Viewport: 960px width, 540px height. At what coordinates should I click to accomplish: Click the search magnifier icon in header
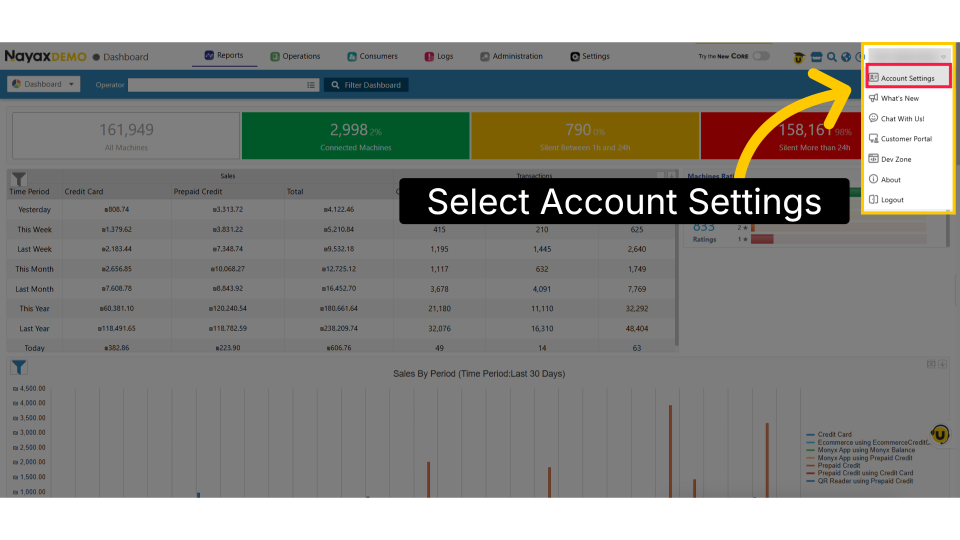coord(831,57)
